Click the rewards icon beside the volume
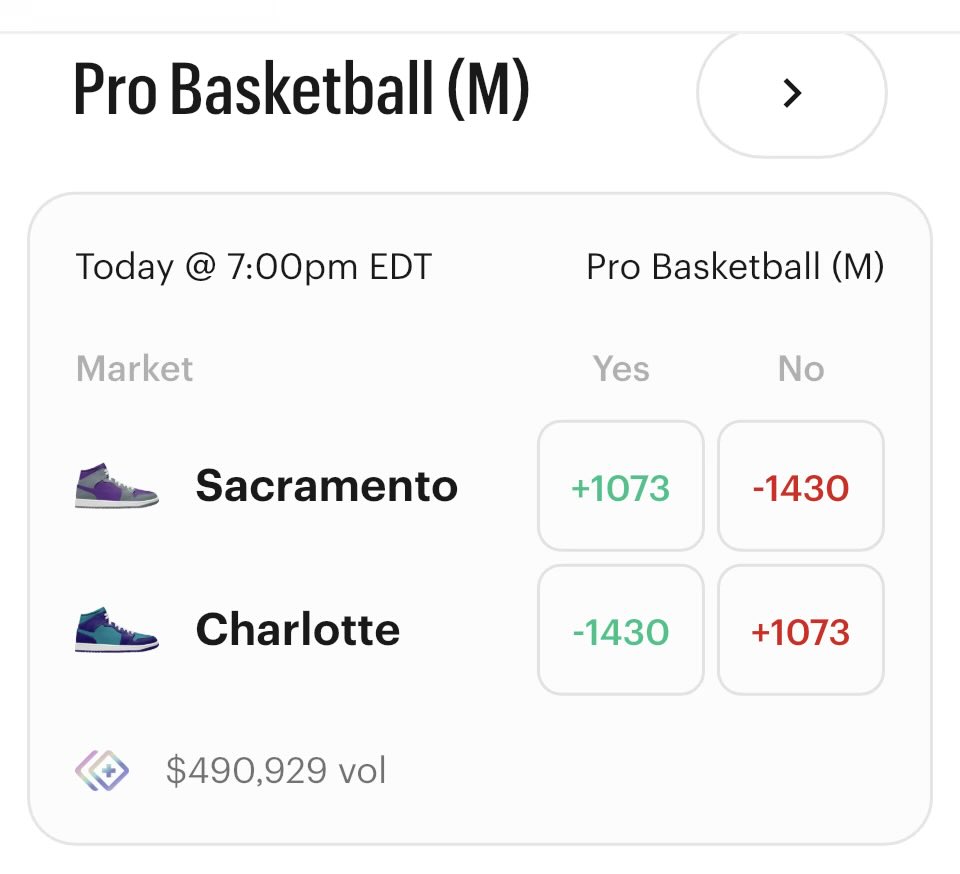The width and height of the screenshot is (960, 874). tap(102, 771)
